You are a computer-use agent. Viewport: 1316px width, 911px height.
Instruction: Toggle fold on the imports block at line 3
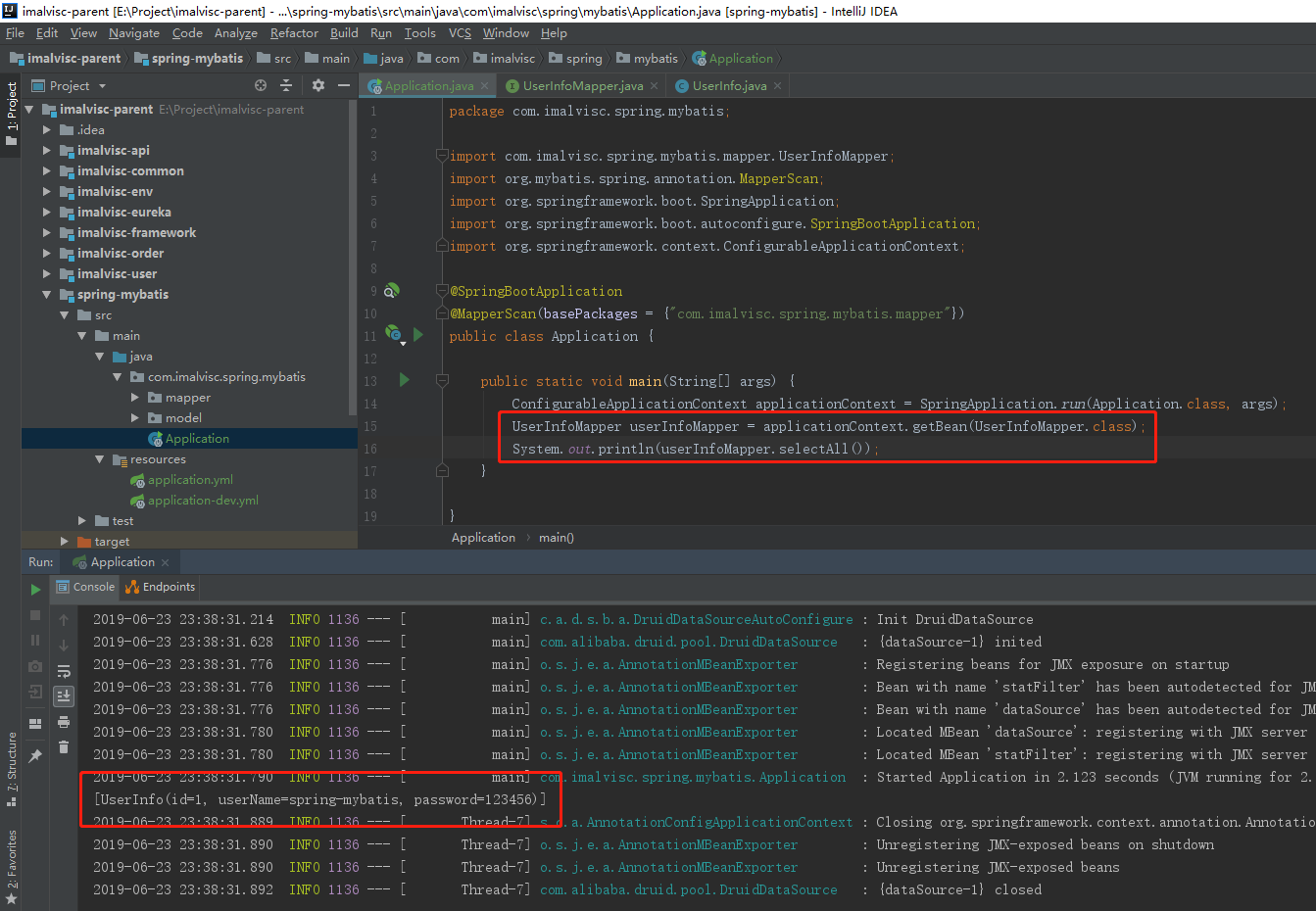click(x=442, y=156)
